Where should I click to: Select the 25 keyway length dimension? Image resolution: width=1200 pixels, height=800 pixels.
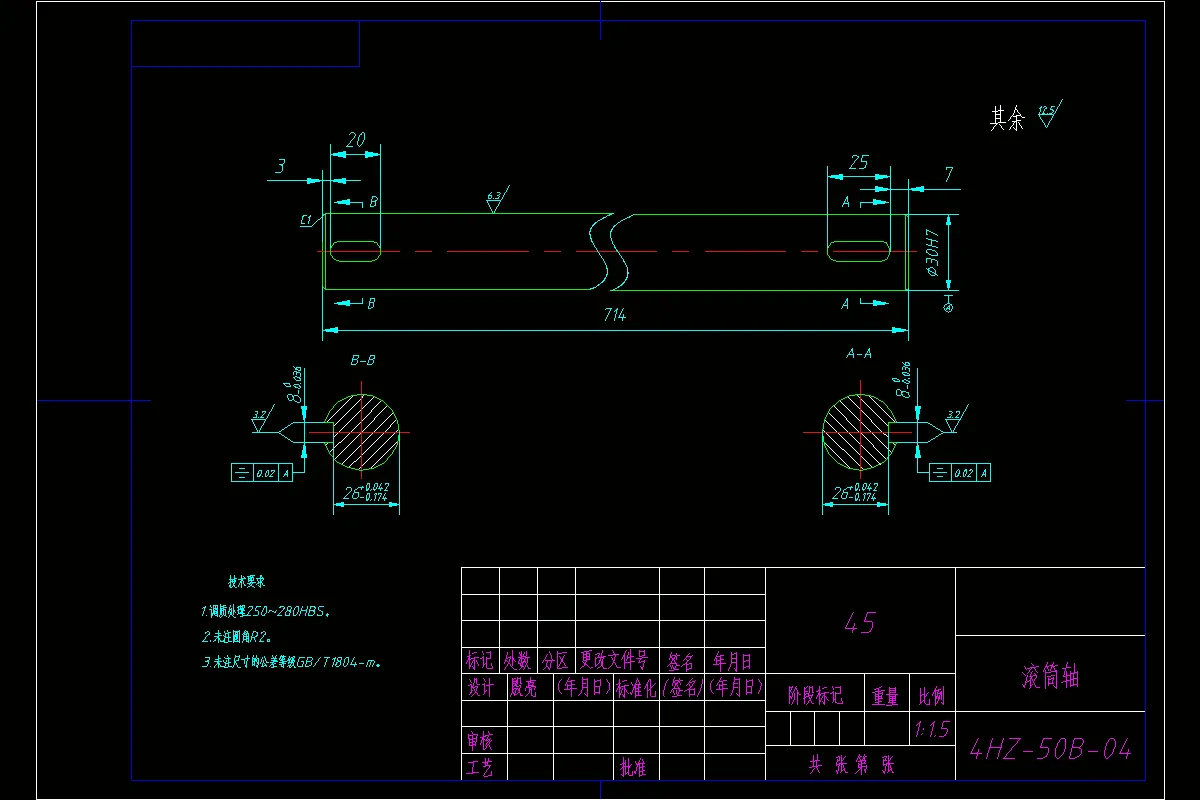coord(858,162)
